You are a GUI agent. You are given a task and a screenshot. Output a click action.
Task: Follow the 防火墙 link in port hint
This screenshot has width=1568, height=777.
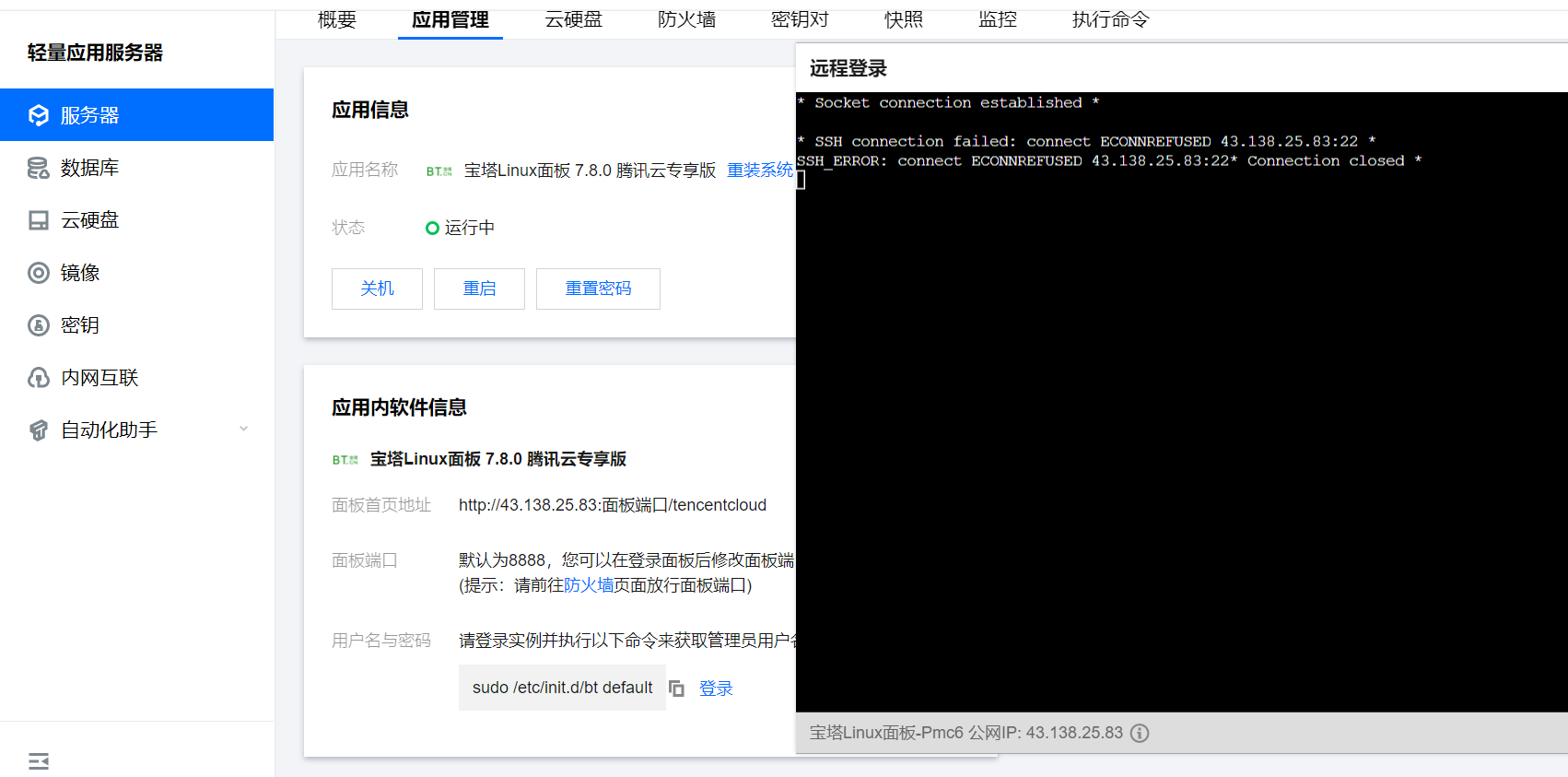click(589, 585)
